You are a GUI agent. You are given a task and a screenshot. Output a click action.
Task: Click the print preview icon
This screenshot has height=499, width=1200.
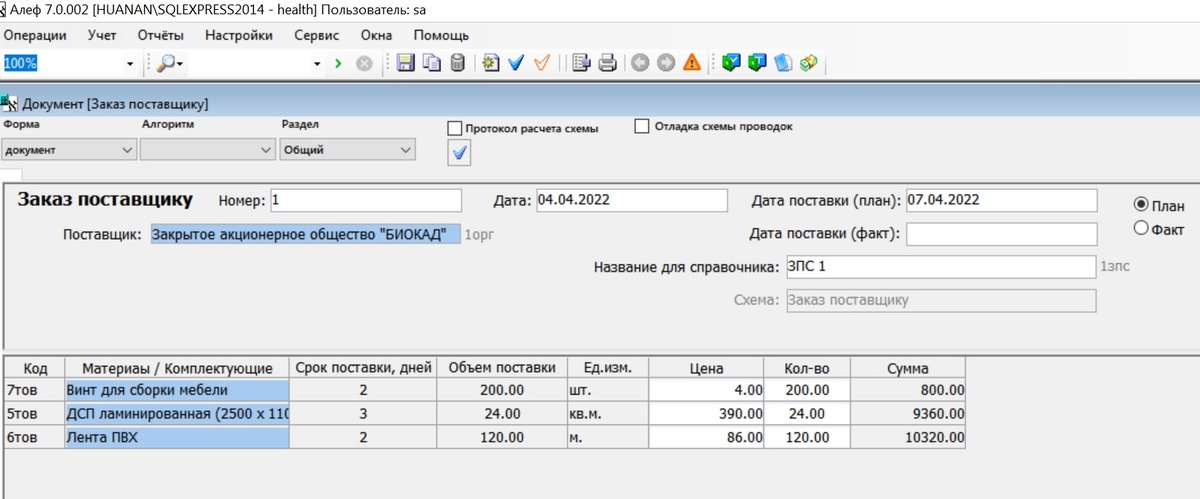[582, 63]
